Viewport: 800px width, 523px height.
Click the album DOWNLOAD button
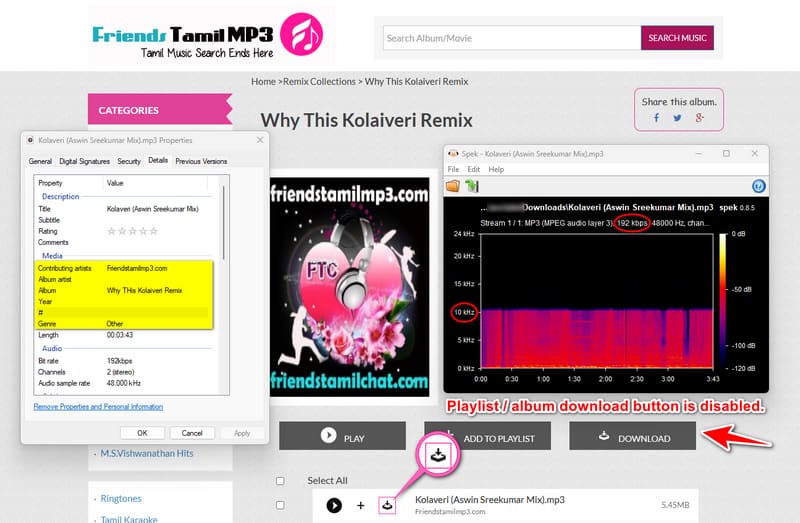coord(633,436)
